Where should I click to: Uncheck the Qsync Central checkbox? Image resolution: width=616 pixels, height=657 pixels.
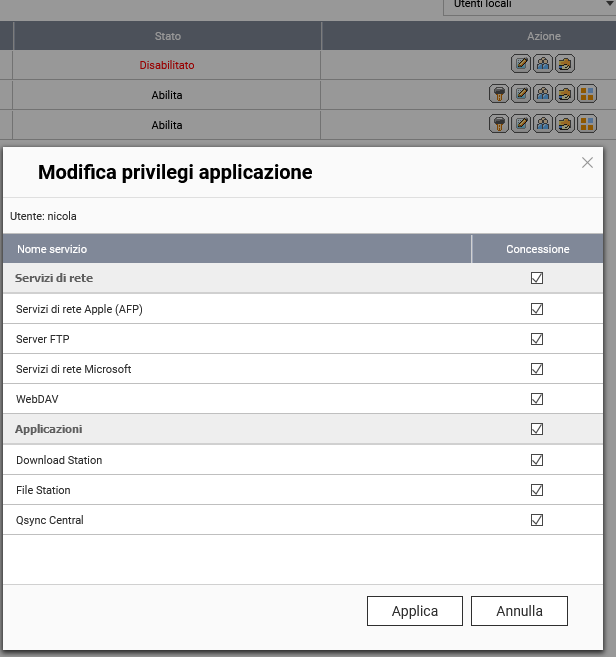(537, 520)
